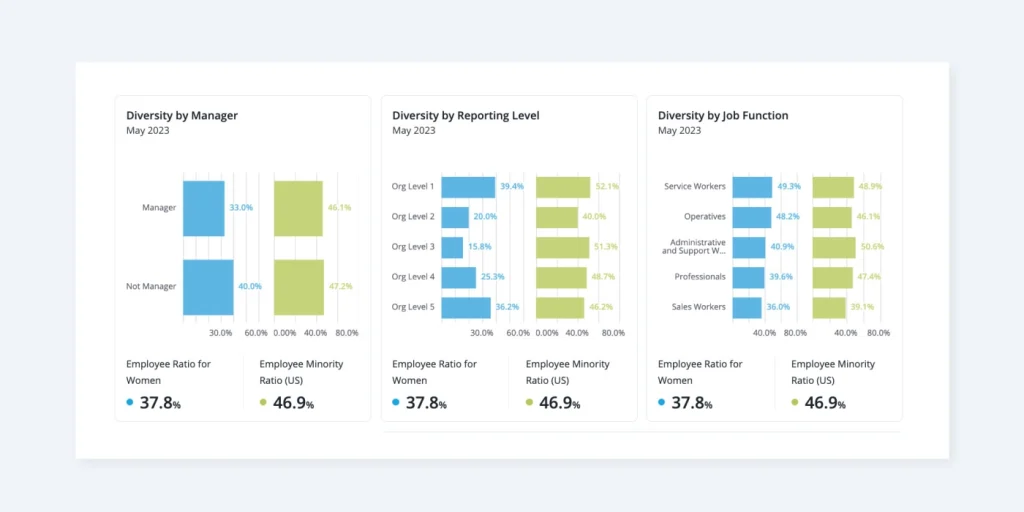Click the green Sales Workers bar at 39.1%
This screenshot has width=1024, height=512.
pyautogui.click(x=829, y=307)
